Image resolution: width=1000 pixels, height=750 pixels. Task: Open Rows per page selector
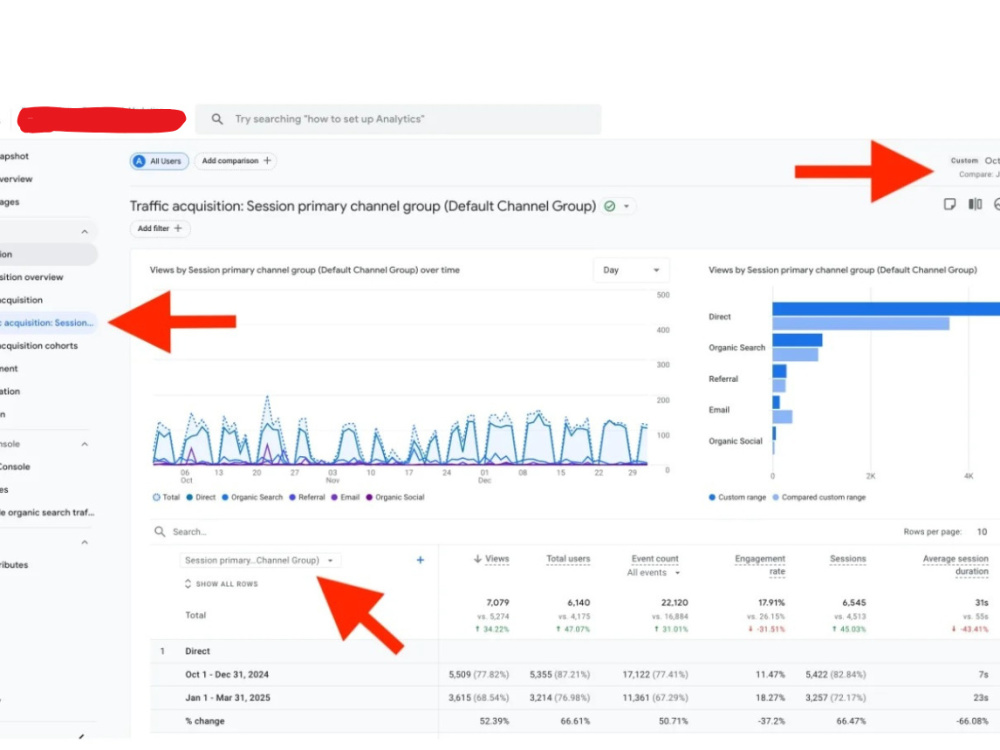[982, 532]
